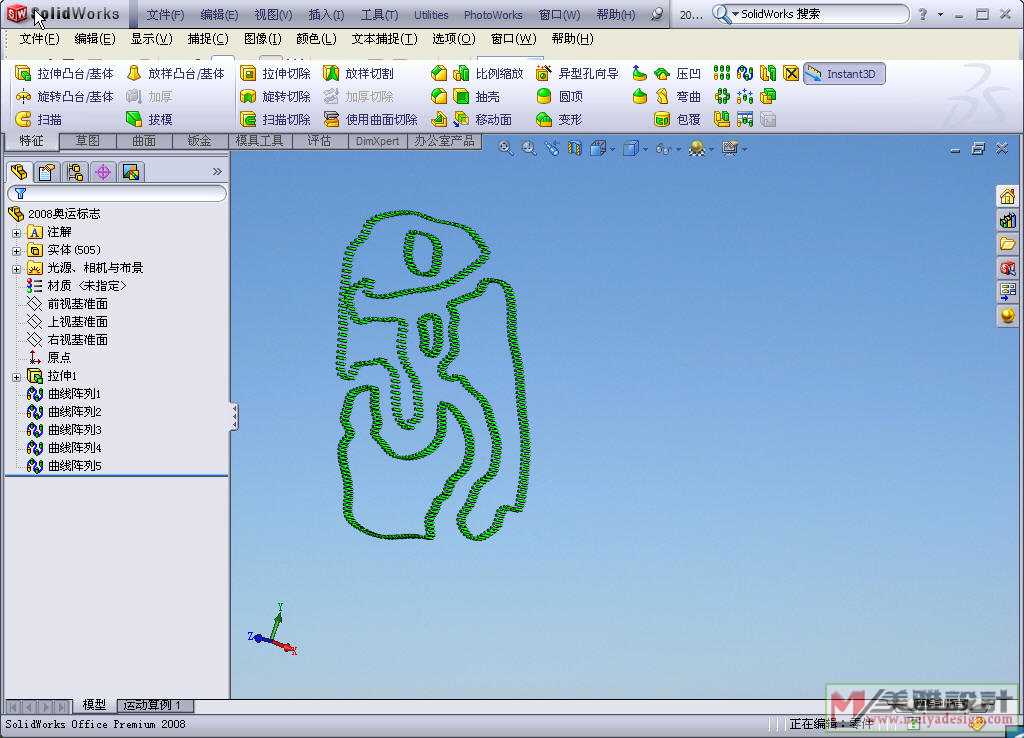Click the 使用曲面切除 cut with surface tool

(x=370, y=120)
